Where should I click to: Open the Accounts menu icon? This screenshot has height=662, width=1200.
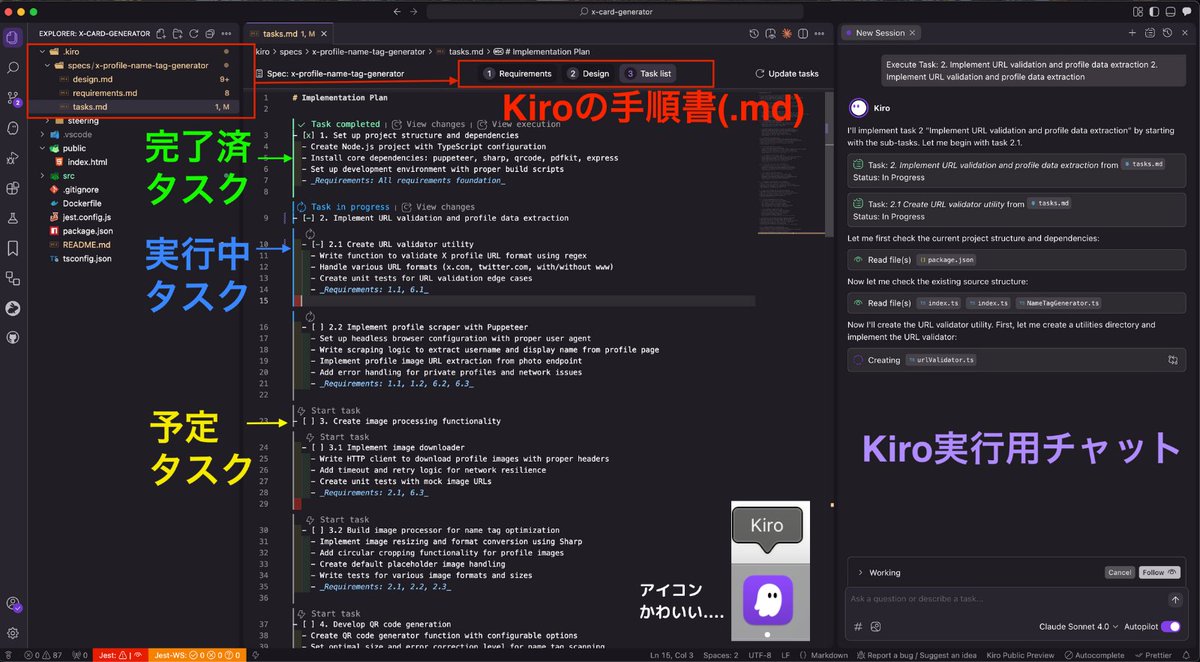(x=12, y=604)
